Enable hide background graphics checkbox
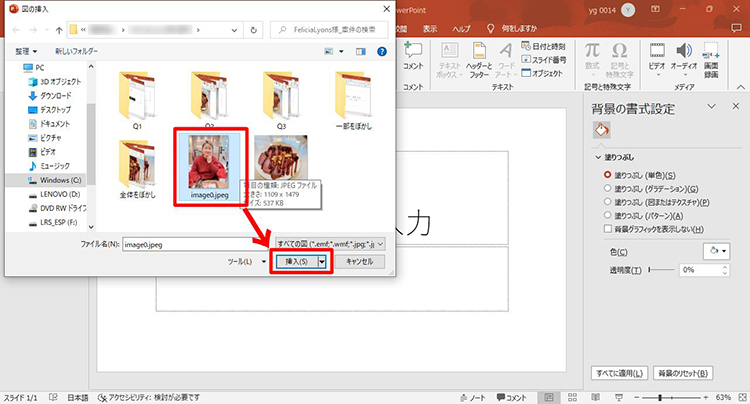Screen dimensions: 750x404 (608, 227)
